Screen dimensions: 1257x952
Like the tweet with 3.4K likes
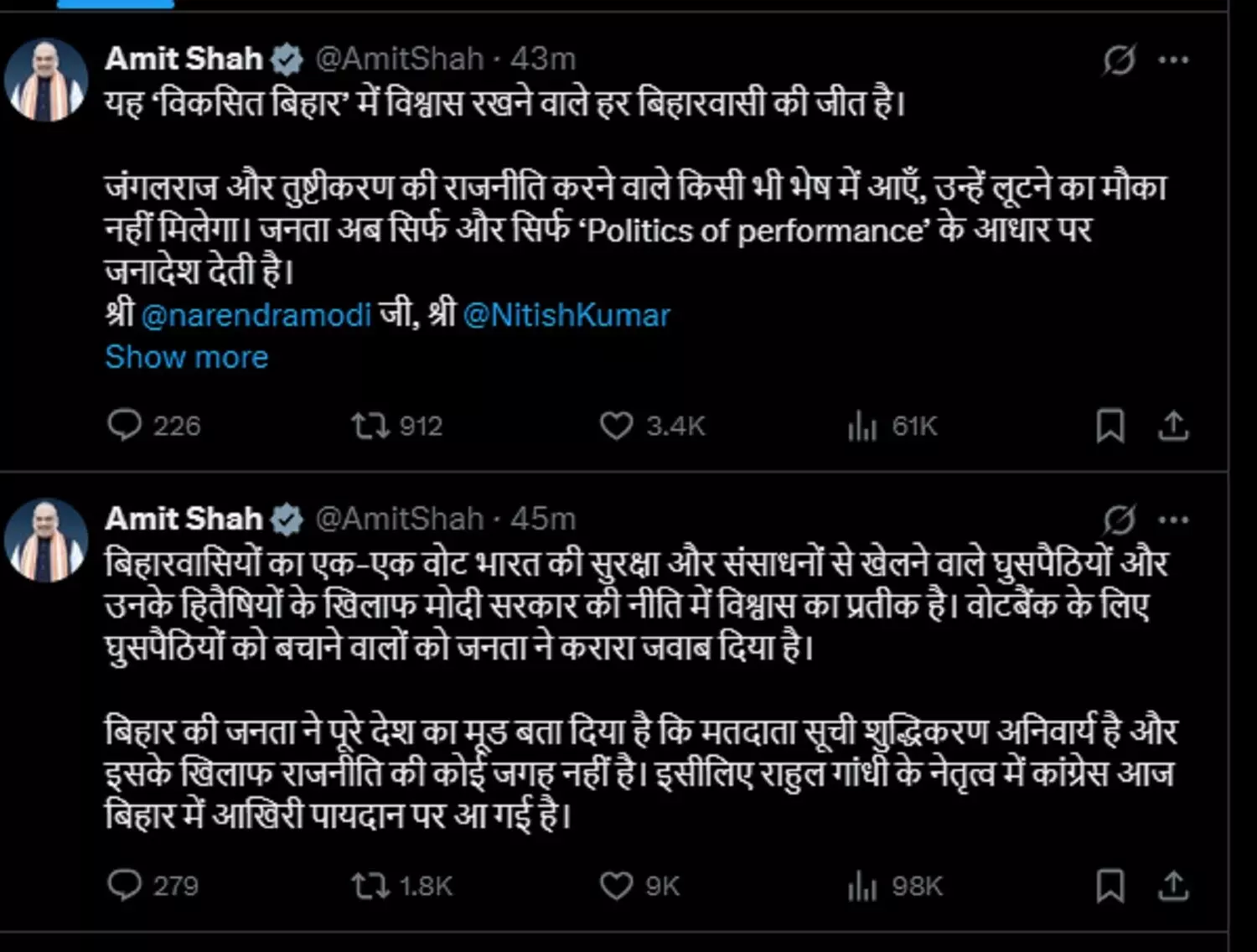(x=616, y=426)
